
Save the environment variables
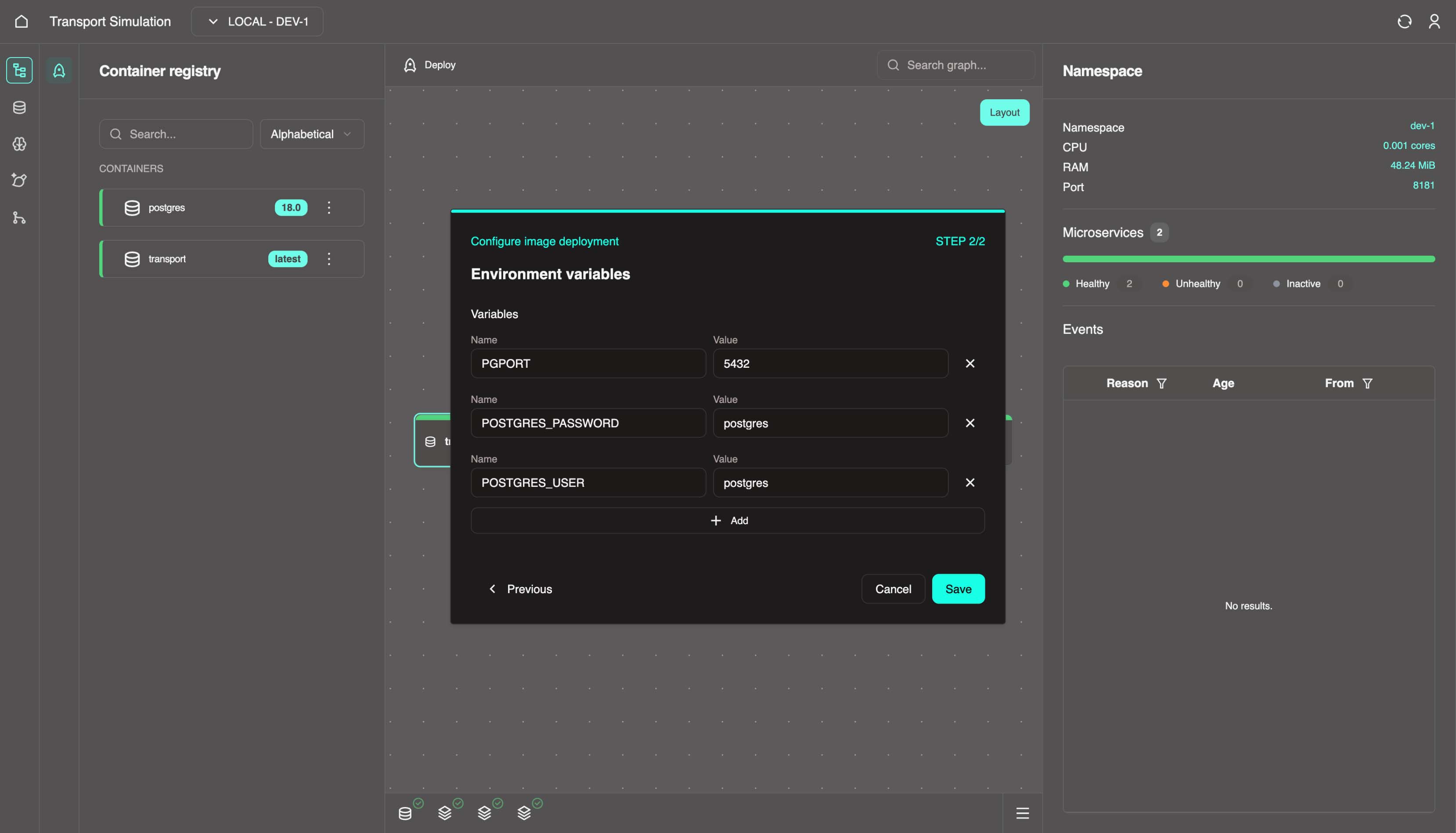coord(958,589)
